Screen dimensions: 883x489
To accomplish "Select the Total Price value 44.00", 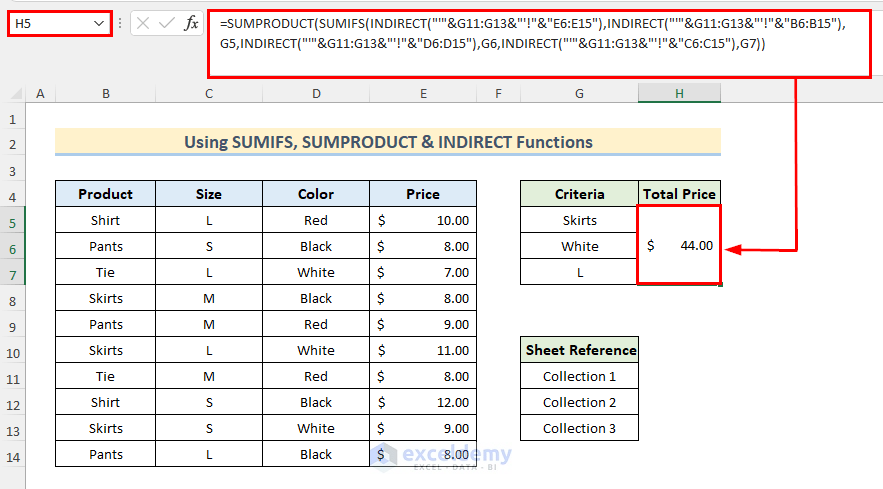I will (x=679, y=245).
